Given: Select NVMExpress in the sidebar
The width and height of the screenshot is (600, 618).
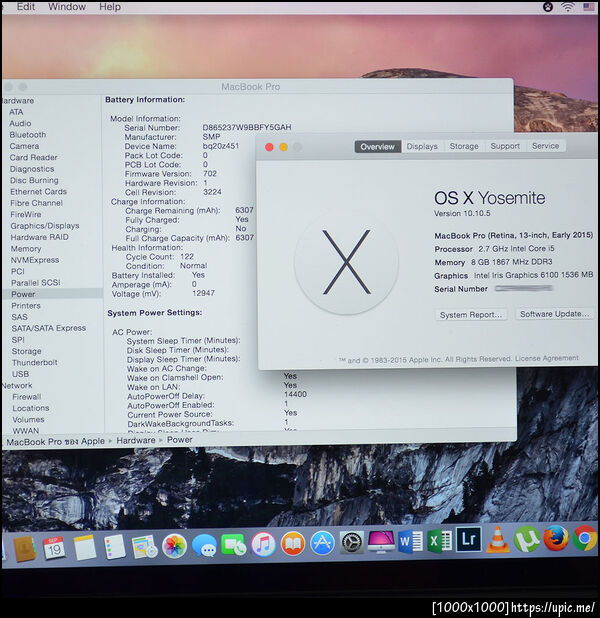Looking at the screenshot, I should point(35,260).
